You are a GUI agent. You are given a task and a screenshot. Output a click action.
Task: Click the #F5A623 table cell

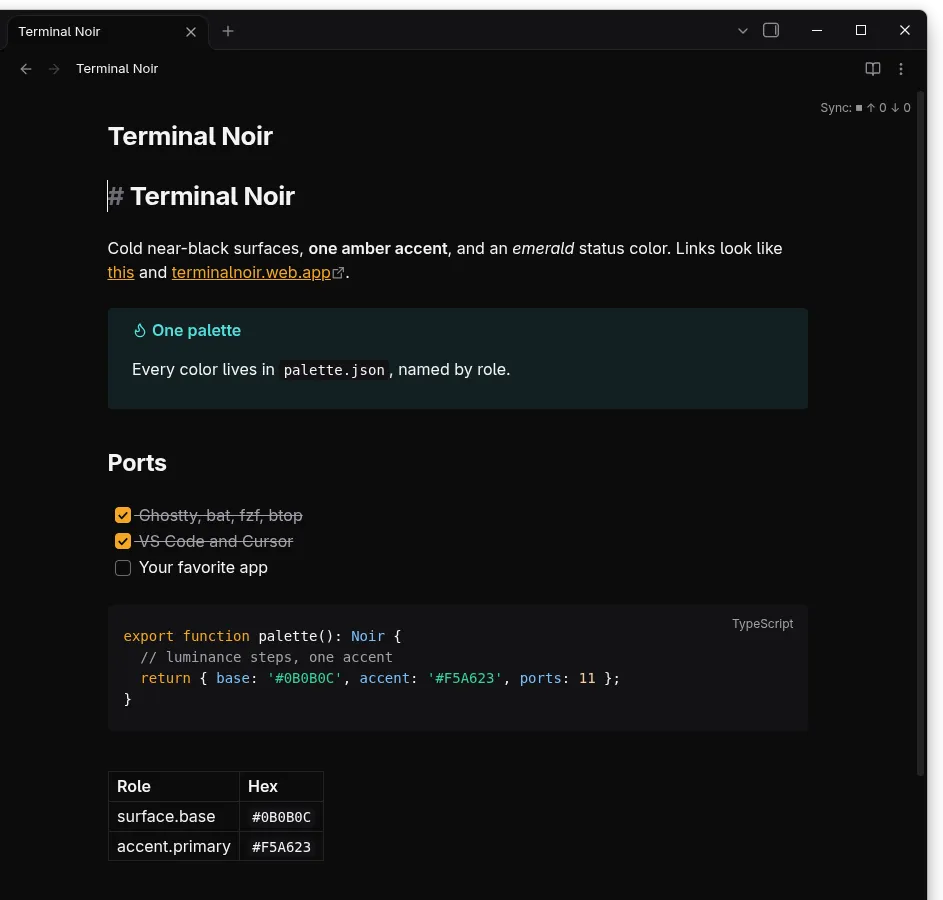coord(281,846)
